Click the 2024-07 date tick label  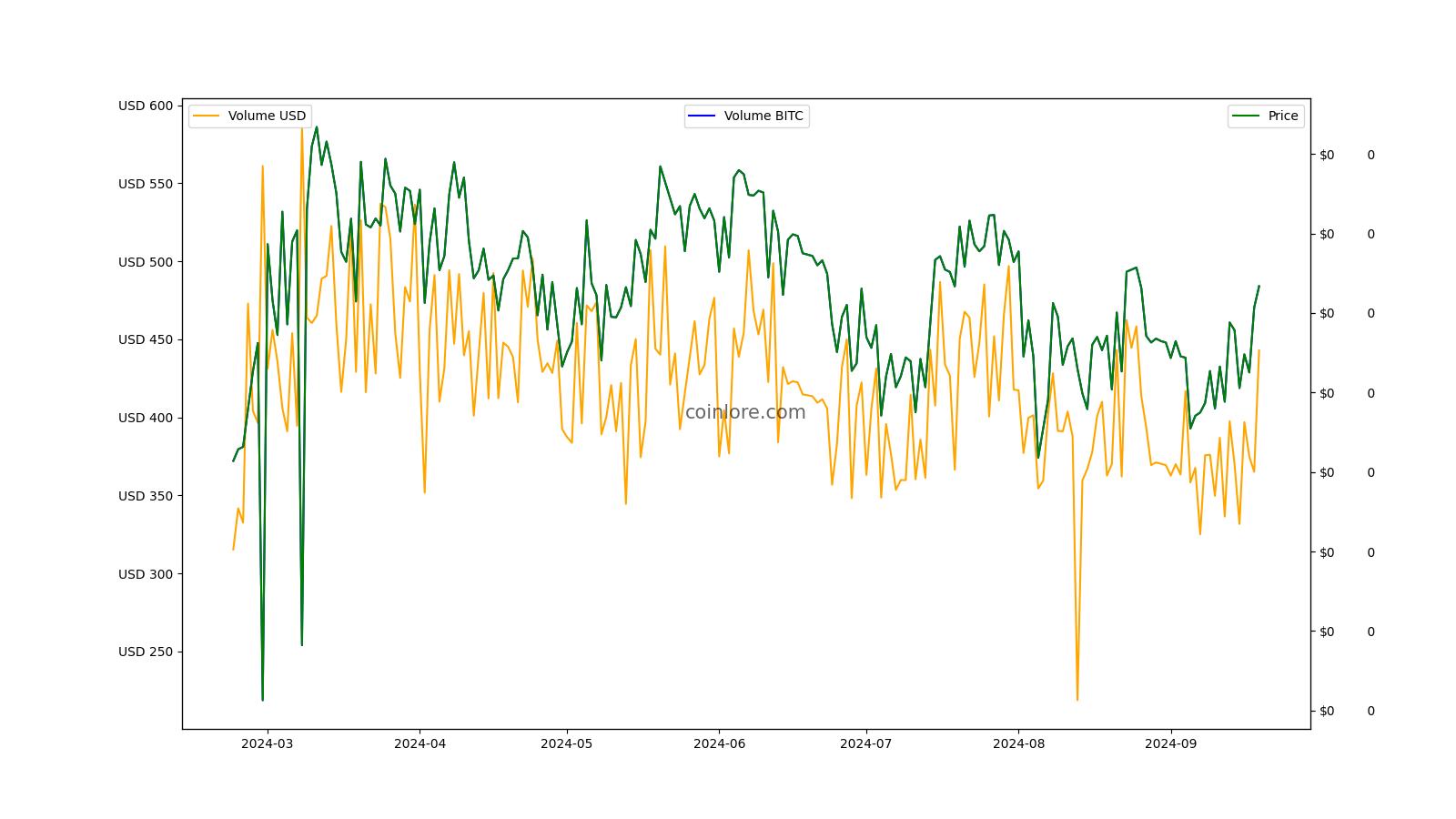[x=866, y=743]
